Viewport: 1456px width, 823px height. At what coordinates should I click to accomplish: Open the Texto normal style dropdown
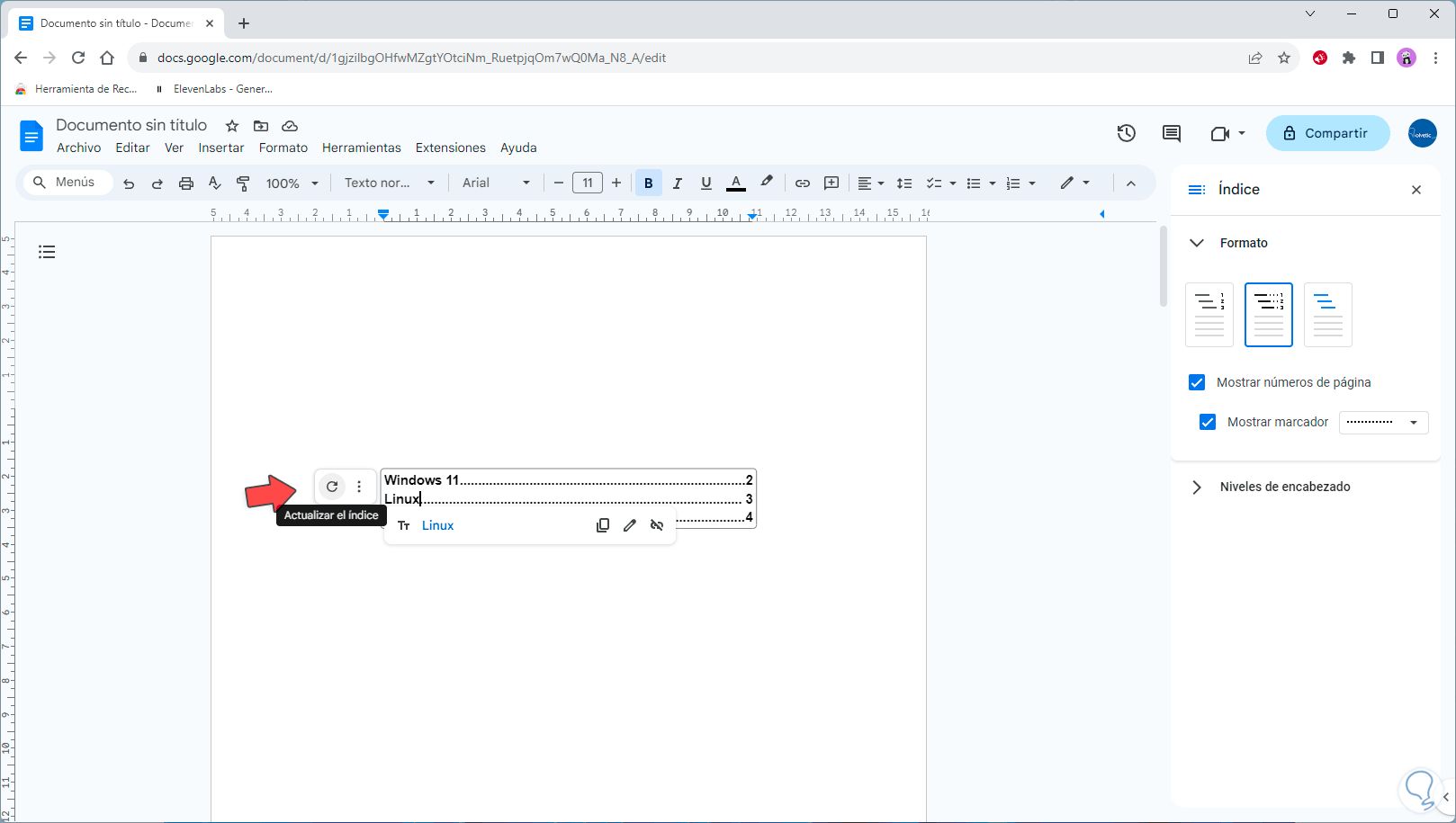click(390, 183)
